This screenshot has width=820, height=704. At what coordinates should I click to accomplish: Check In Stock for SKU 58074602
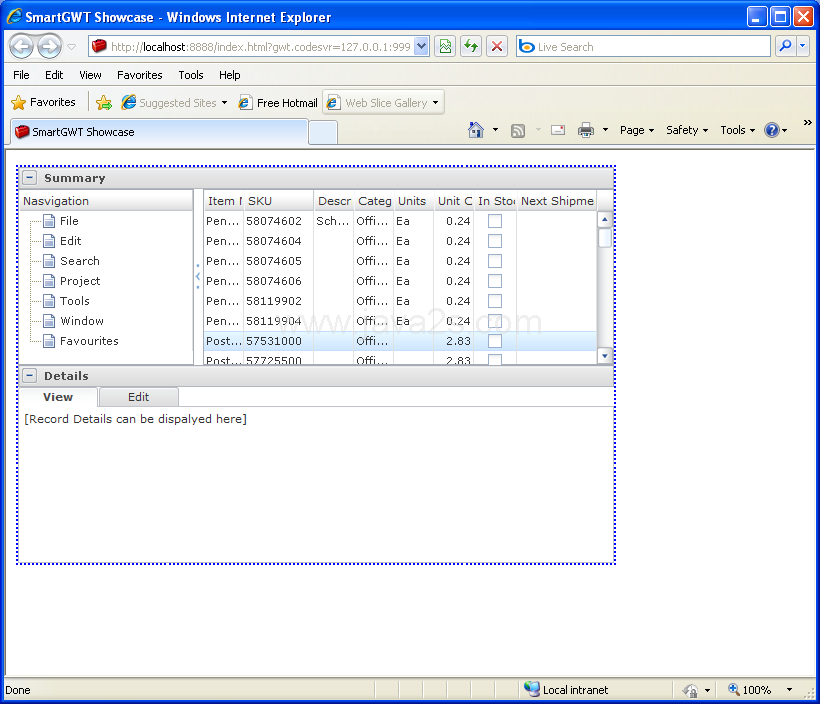[495, 221]
